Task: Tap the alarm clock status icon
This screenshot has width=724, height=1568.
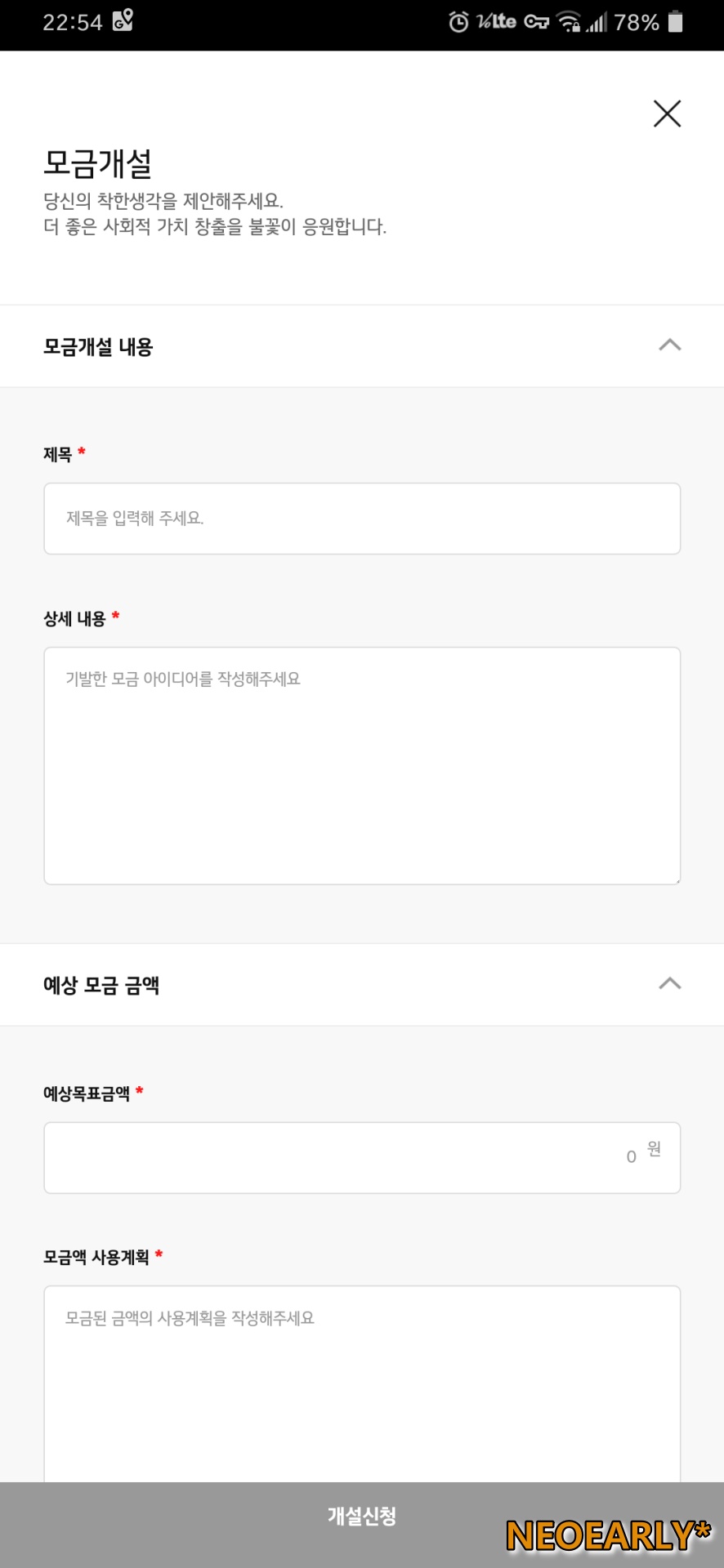Action: click(x=458, y=22)
